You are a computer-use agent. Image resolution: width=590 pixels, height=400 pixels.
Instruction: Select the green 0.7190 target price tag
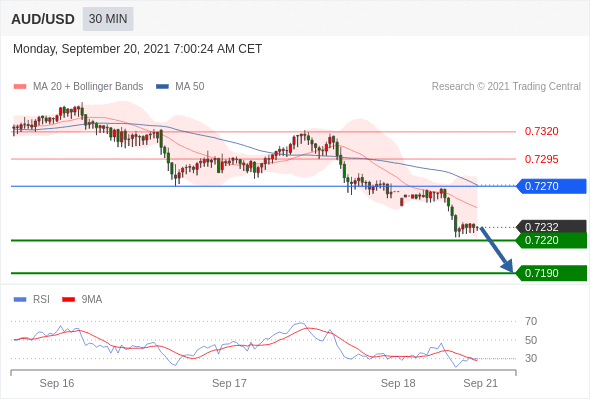click(x=552, y=273)
